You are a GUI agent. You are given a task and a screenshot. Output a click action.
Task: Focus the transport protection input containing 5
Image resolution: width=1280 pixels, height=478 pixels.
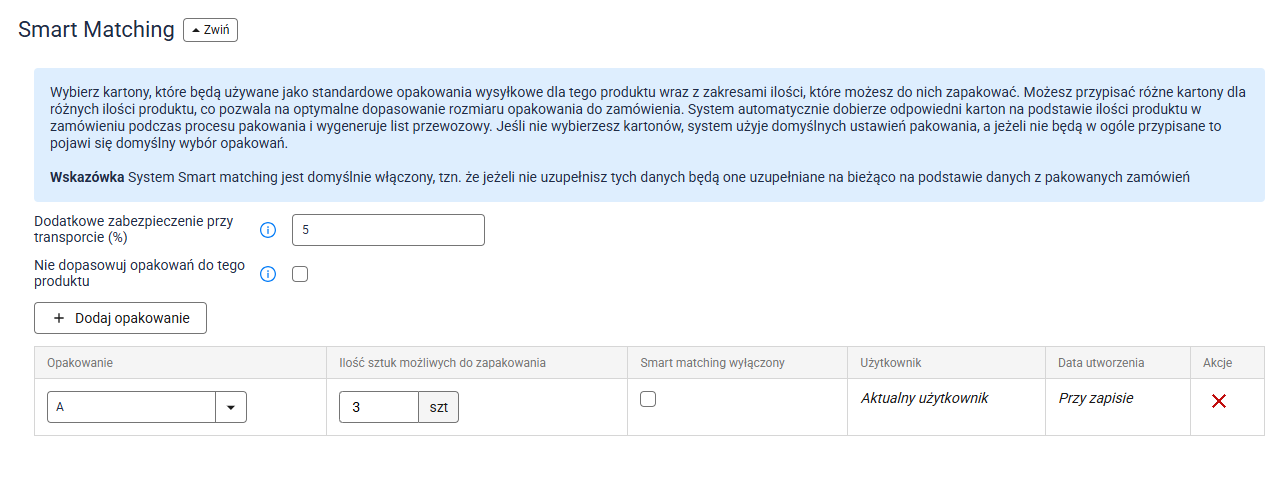(388, 230)
